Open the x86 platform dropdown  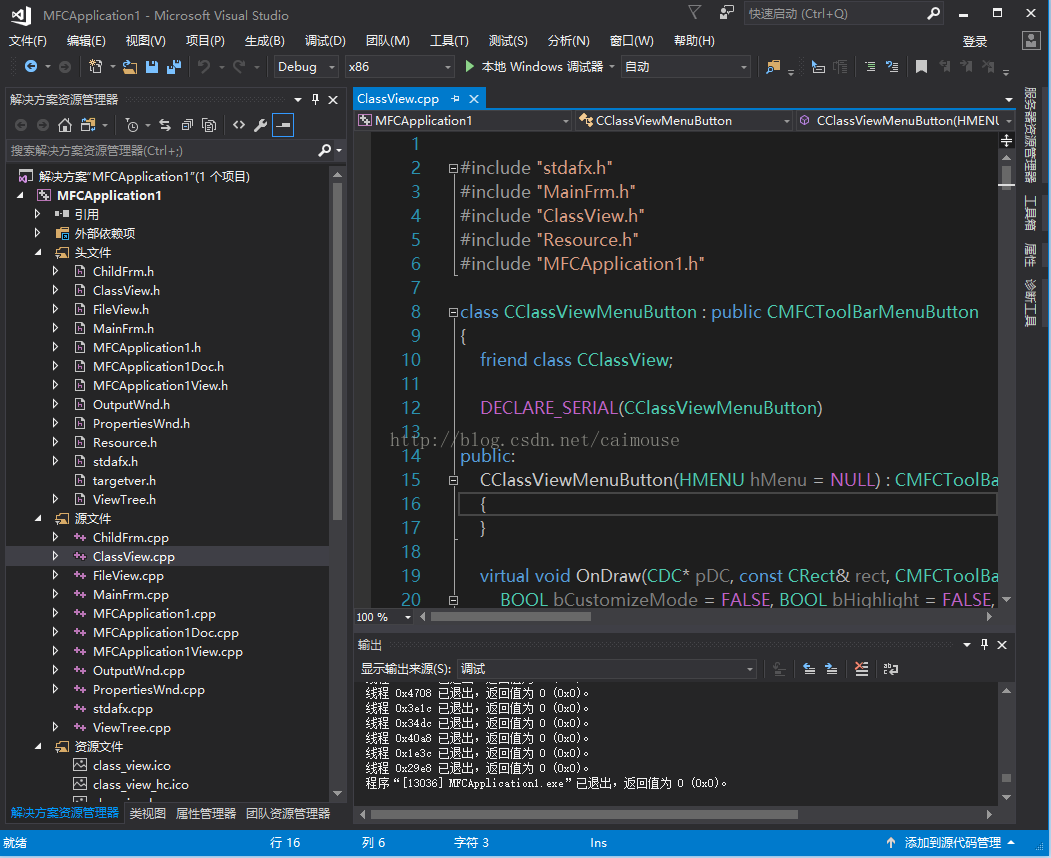[x=399, y=66]
